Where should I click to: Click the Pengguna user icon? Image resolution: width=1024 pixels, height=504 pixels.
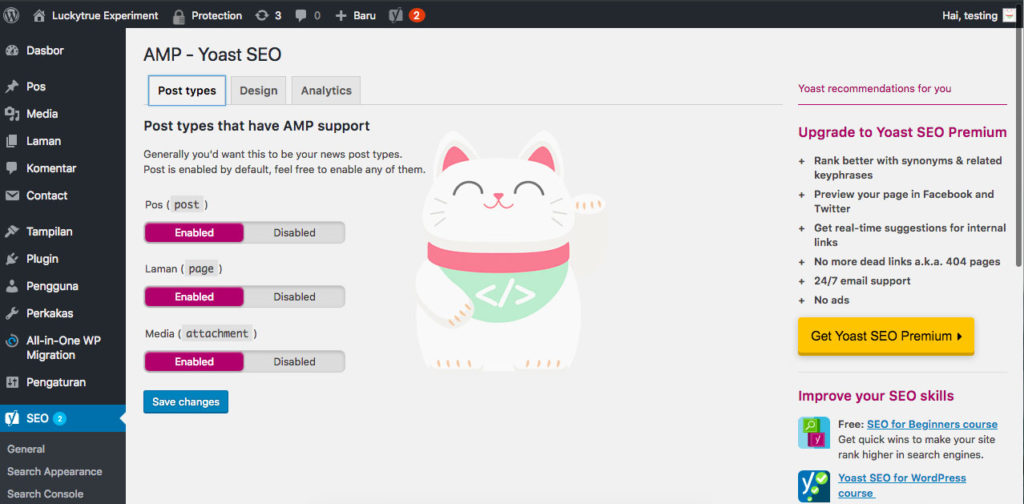pos(12,287)
